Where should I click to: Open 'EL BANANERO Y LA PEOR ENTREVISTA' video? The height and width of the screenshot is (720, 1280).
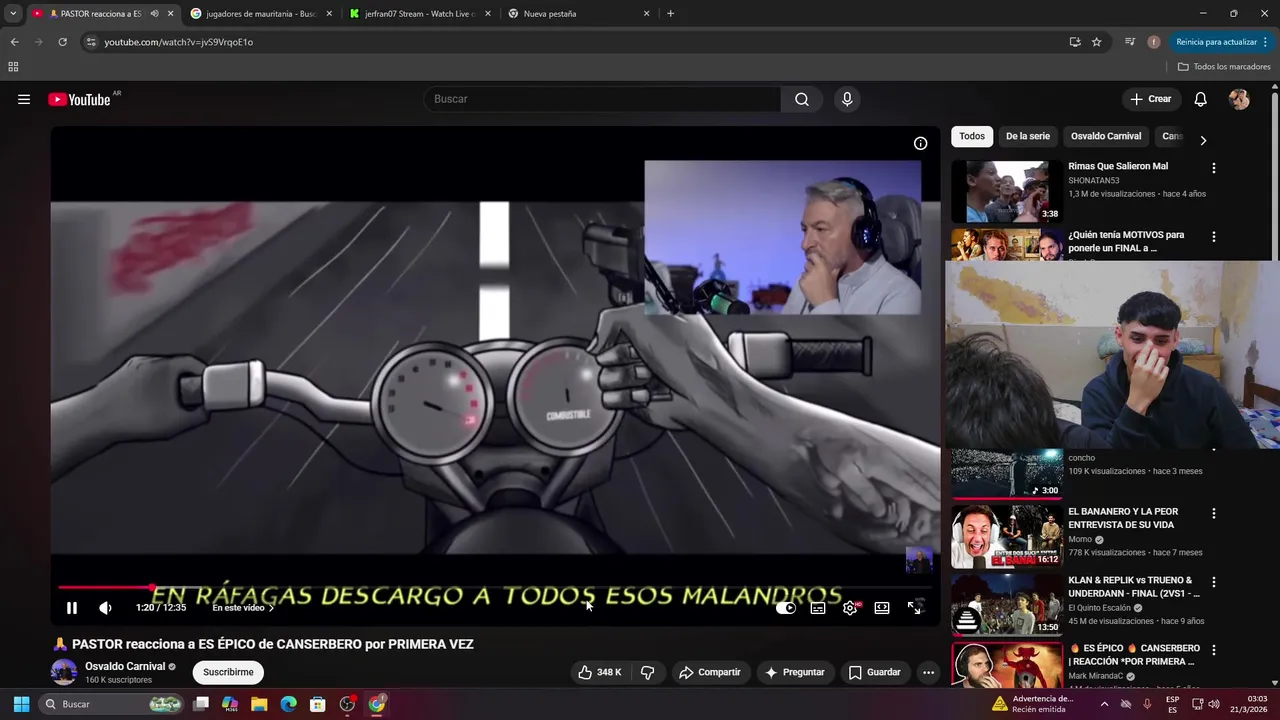tap(1006, 536)
